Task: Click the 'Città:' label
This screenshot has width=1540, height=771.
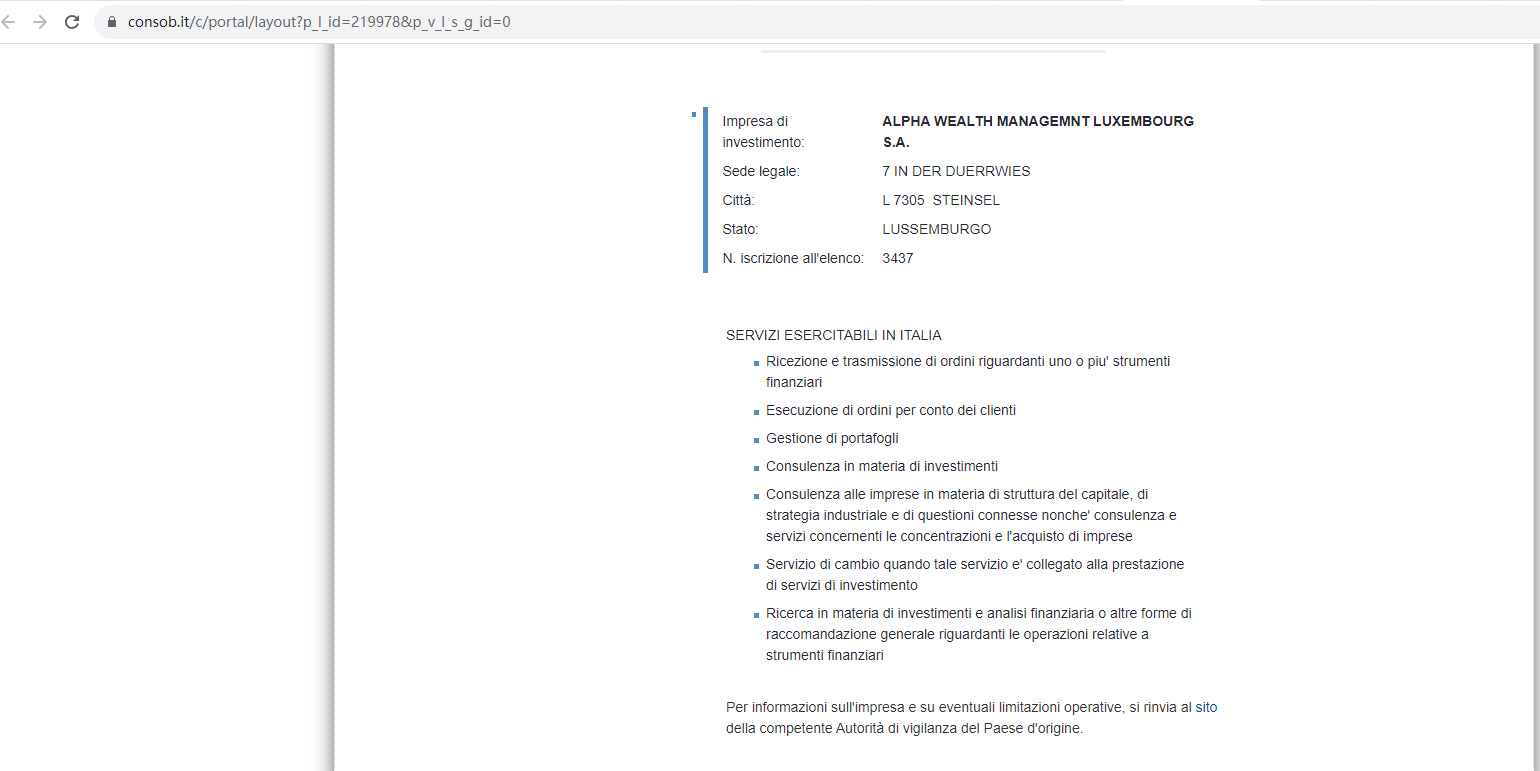Action: pos(738,200)
